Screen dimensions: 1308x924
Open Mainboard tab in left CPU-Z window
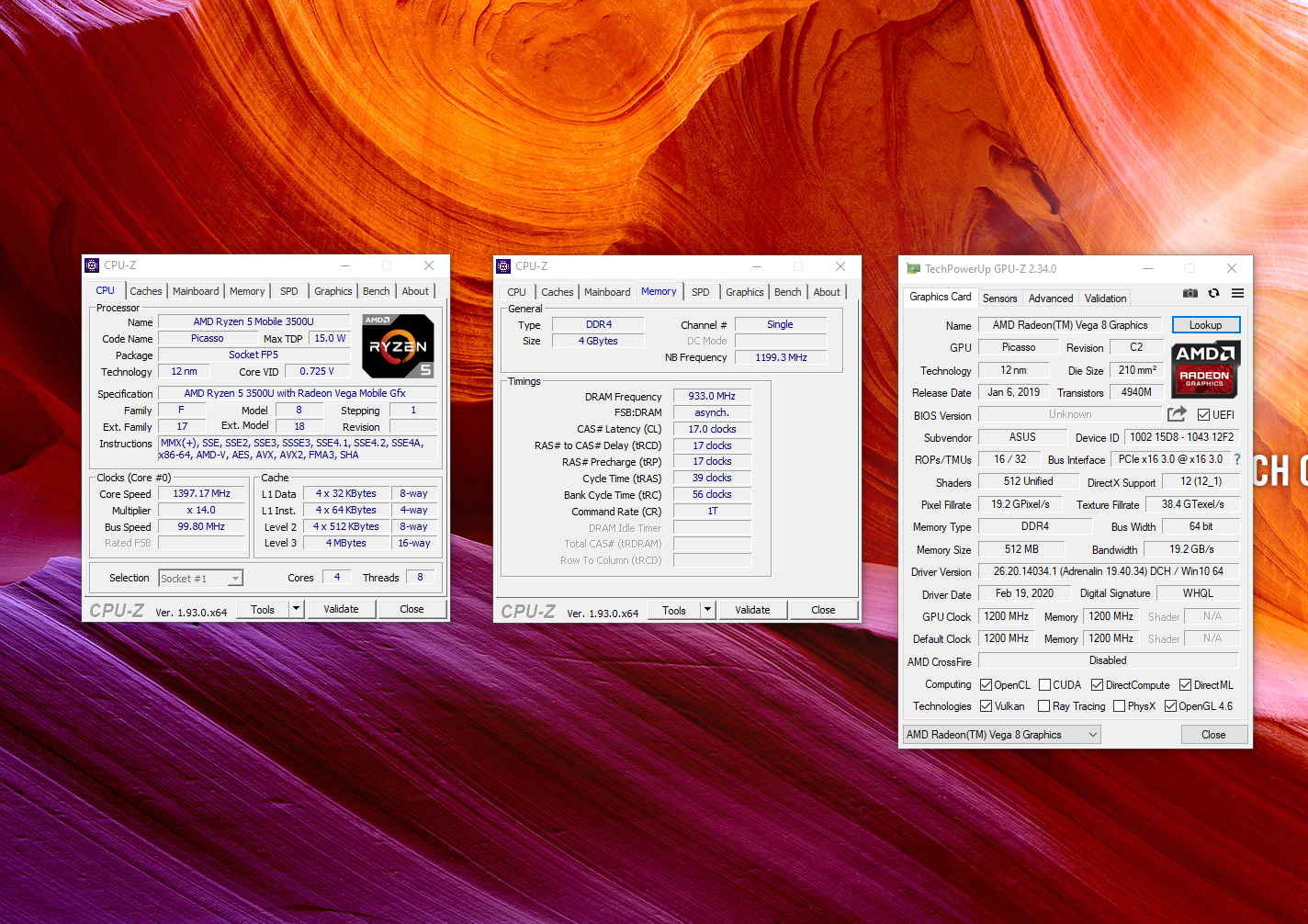(x=196, y=291)
